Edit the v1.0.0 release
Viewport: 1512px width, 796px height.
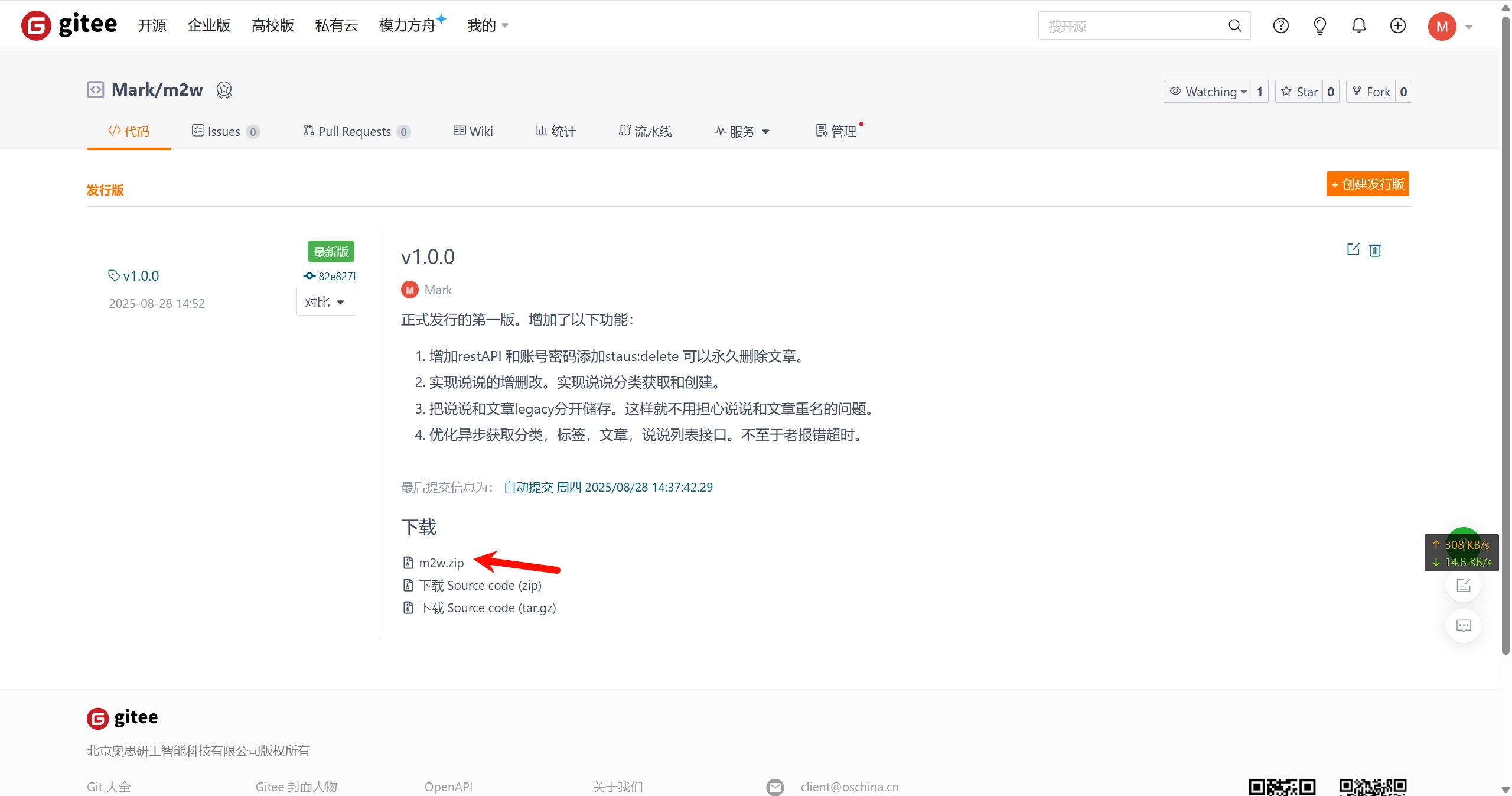[x=1353, y=249]
